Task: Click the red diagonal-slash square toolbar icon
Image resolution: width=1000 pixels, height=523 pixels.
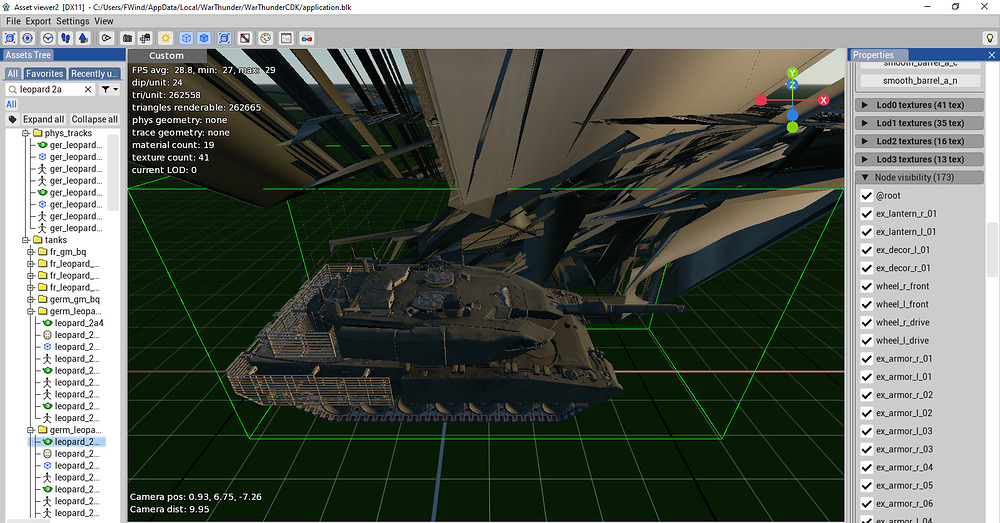Action: tap(244, 38)
